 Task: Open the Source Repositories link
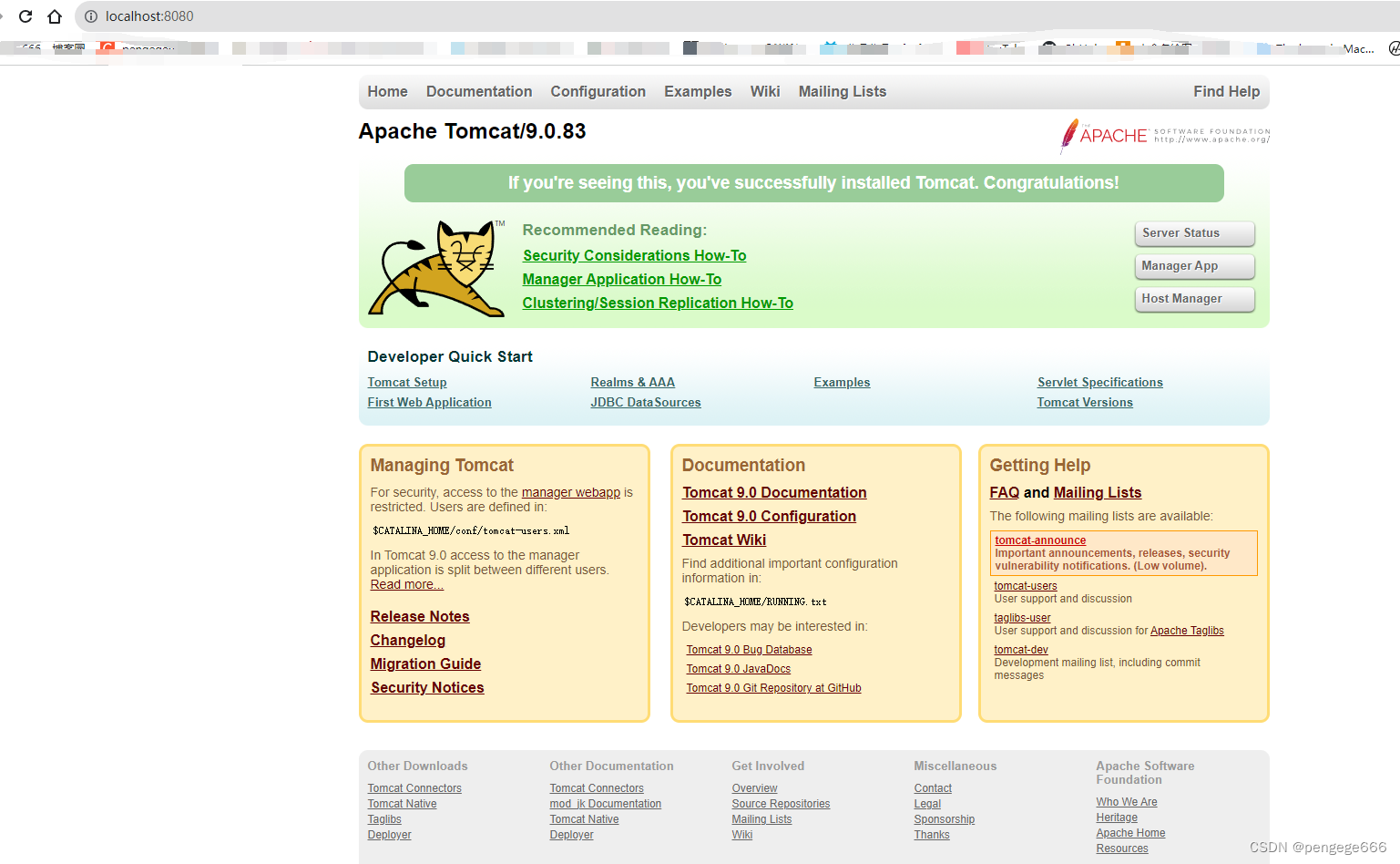pos(781,804)
